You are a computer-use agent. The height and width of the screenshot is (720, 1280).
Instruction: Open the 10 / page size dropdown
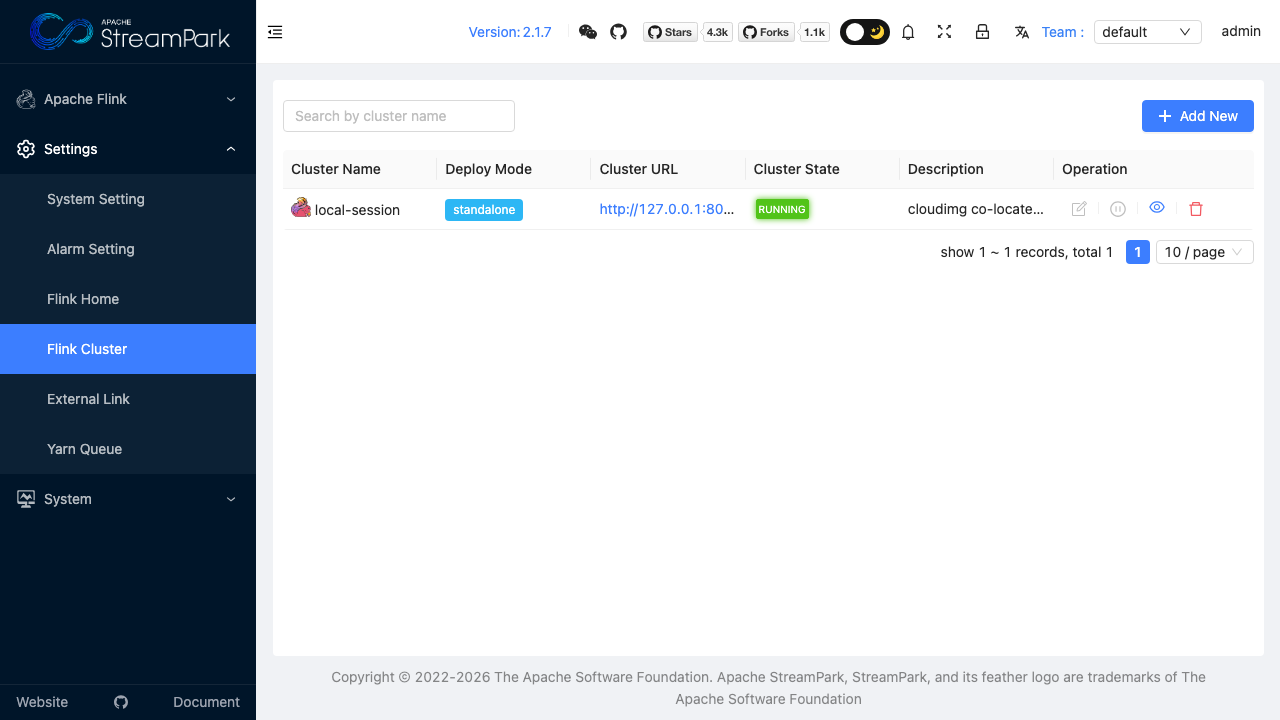pos(1205,252)
